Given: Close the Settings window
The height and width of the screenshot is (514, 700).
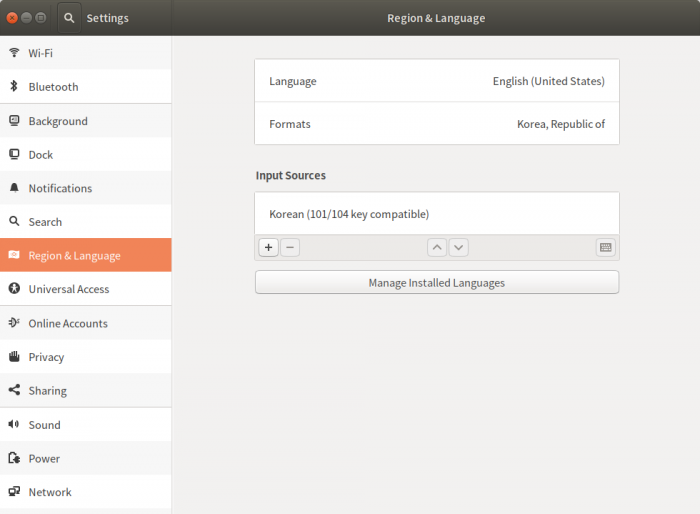Looking at the screenshot, I should pos(13,18).
